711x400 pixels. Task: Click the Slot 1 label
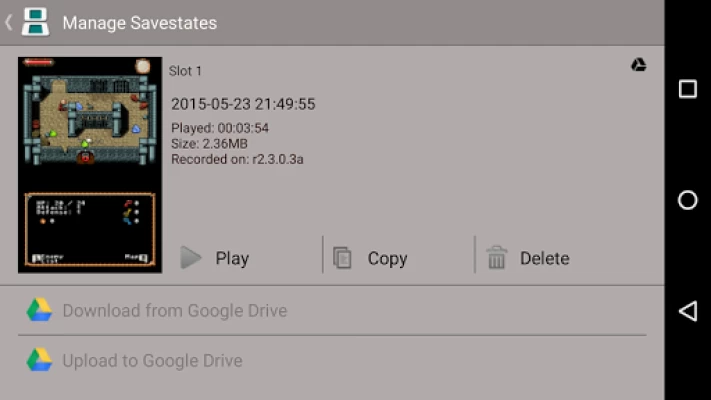tap(185, 71)
